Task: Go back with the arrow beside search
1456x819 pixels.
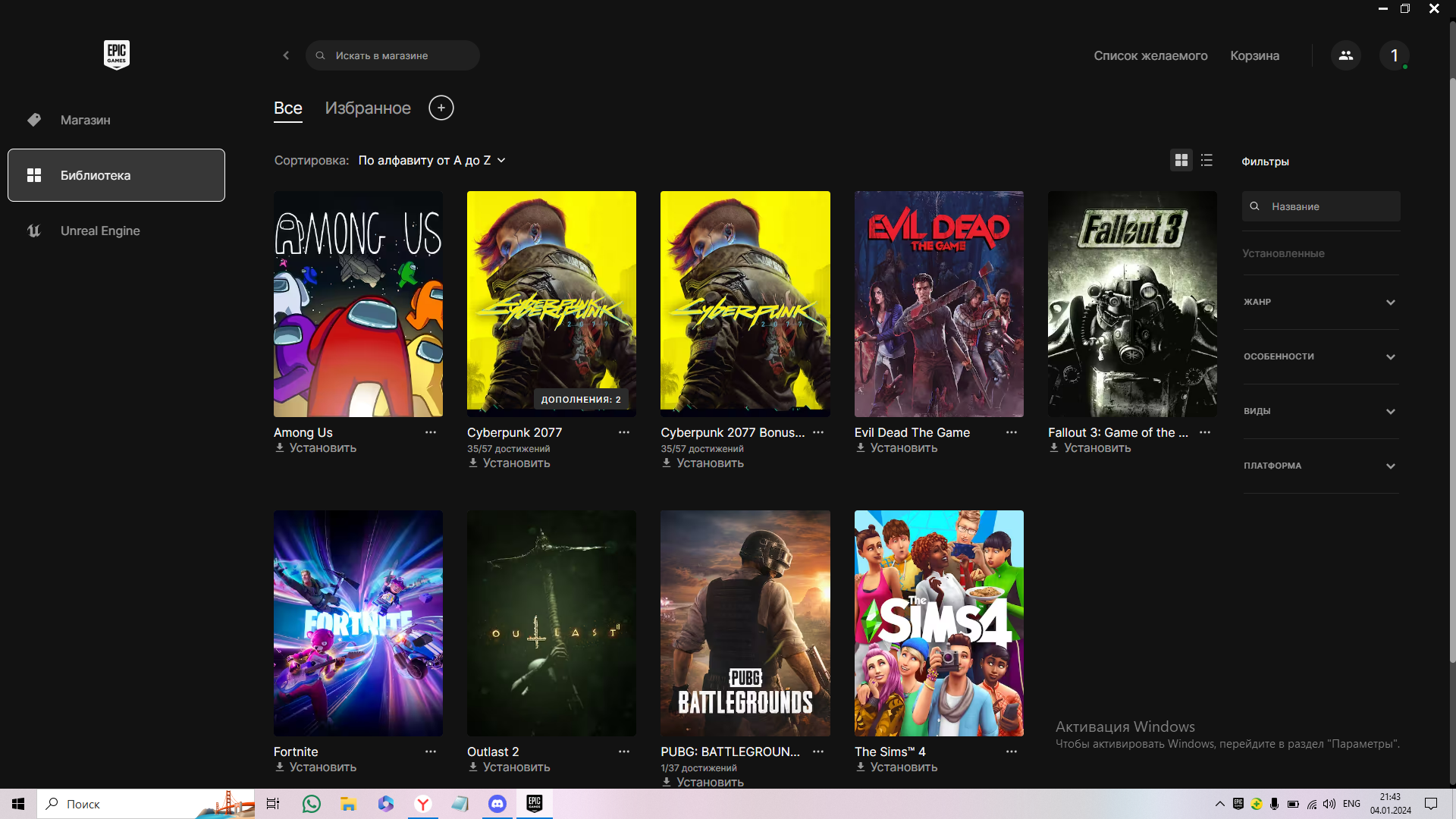Action: 286,55
